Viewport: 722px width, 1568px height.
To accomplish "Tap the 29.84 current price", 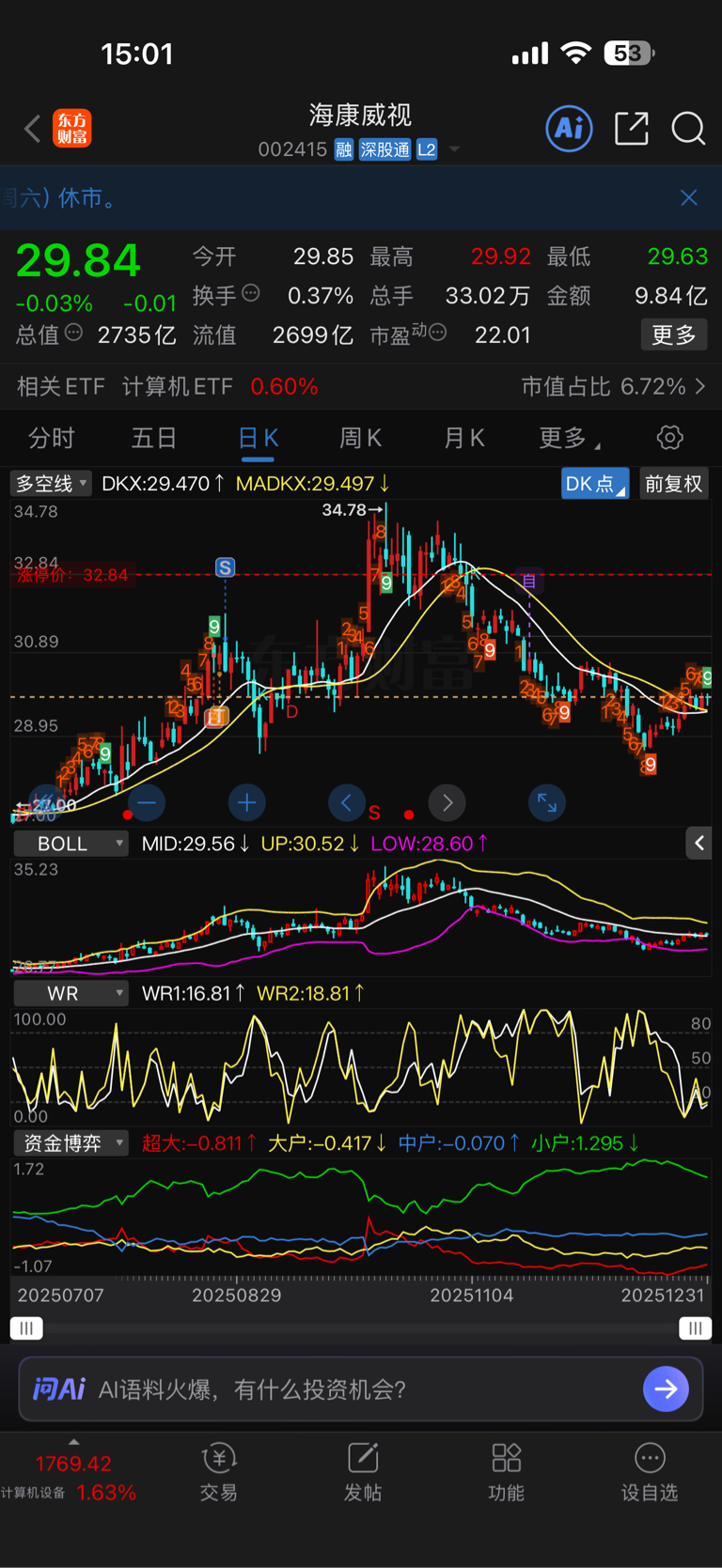I will (78, 260).
